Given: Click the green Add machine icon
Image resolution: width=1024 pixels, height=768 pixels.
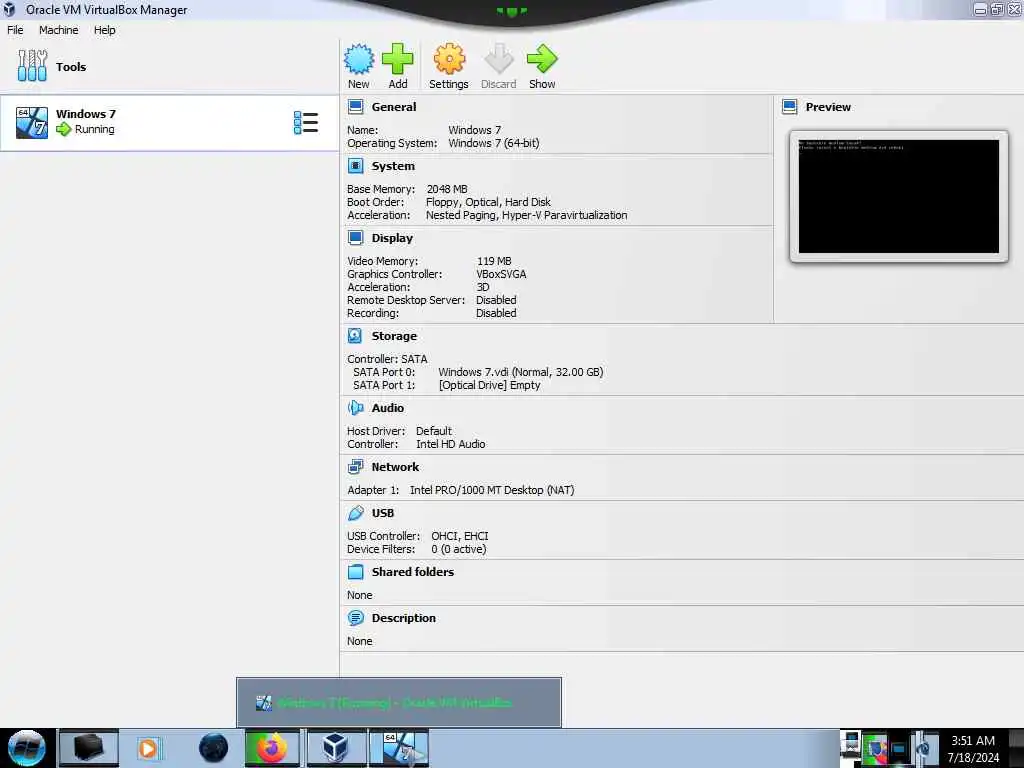Looking at the screenshot, I should [398, 59].
